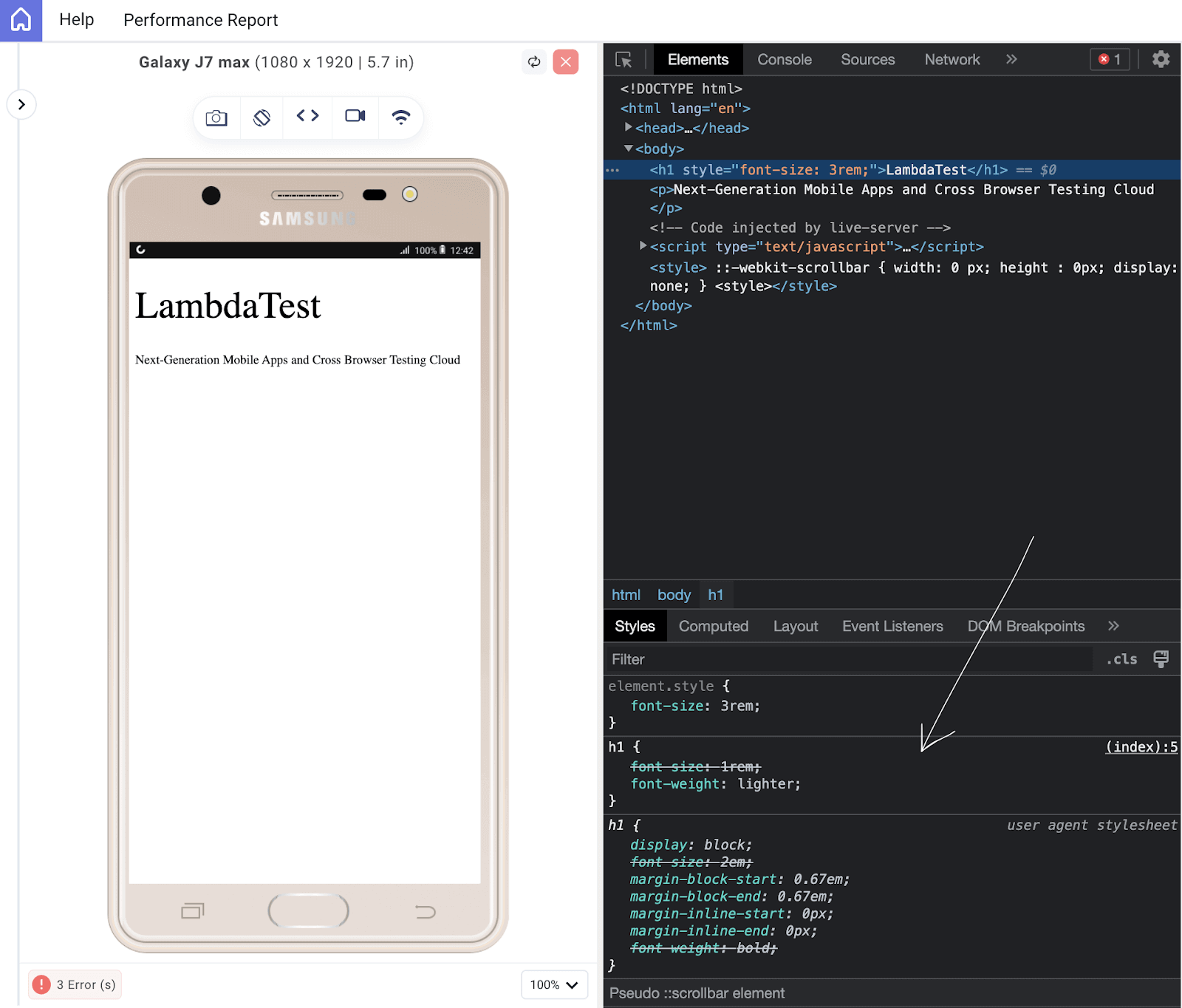Open the (index):5 source link
Image resolution: width=1182 pixels, height=1008 pixels.
point(1141,747)
